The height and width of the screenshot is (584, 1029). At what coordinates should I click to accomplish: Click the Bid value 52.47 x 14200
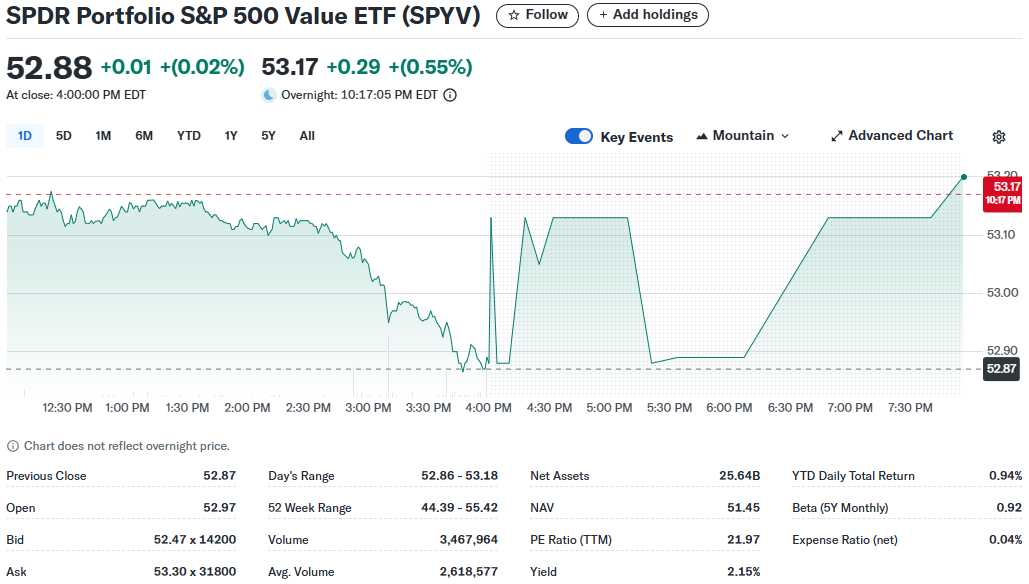(x=195, y=540)
